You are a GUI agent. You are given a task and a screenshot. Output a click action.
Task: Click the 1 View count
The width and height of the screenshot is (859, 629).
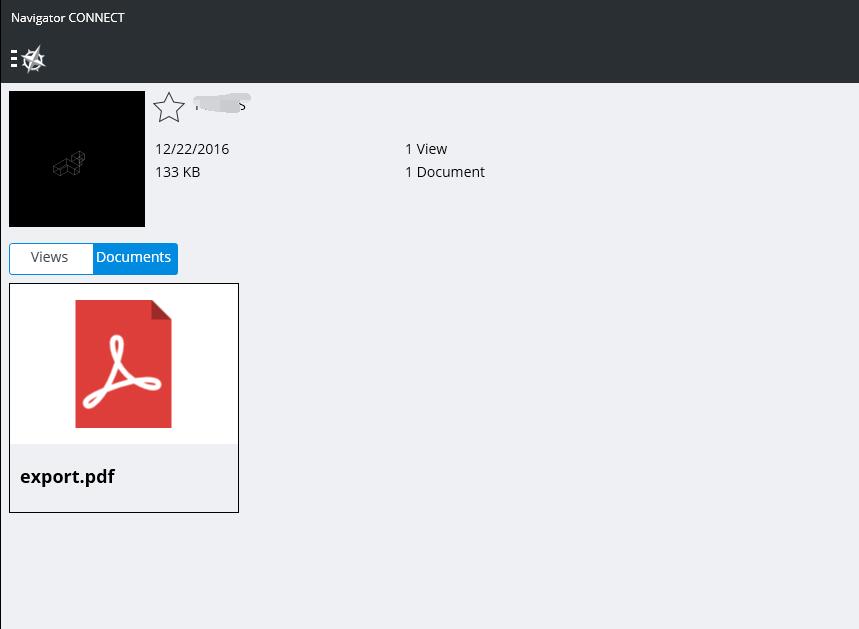tap(426, 149)
